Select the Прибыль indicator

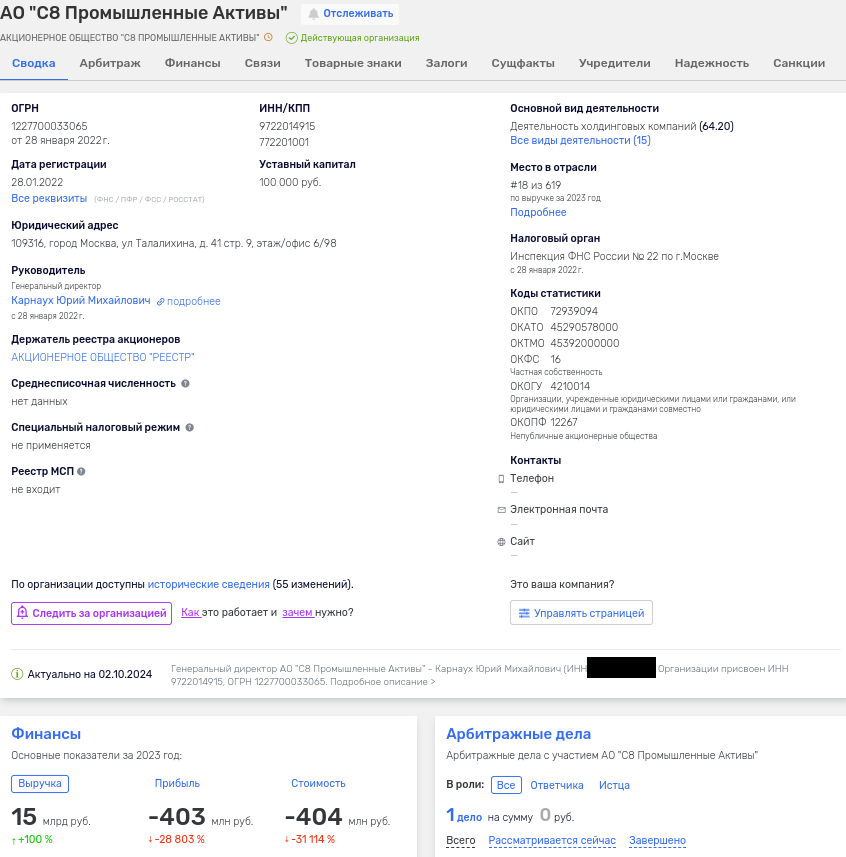coord(177,784)
